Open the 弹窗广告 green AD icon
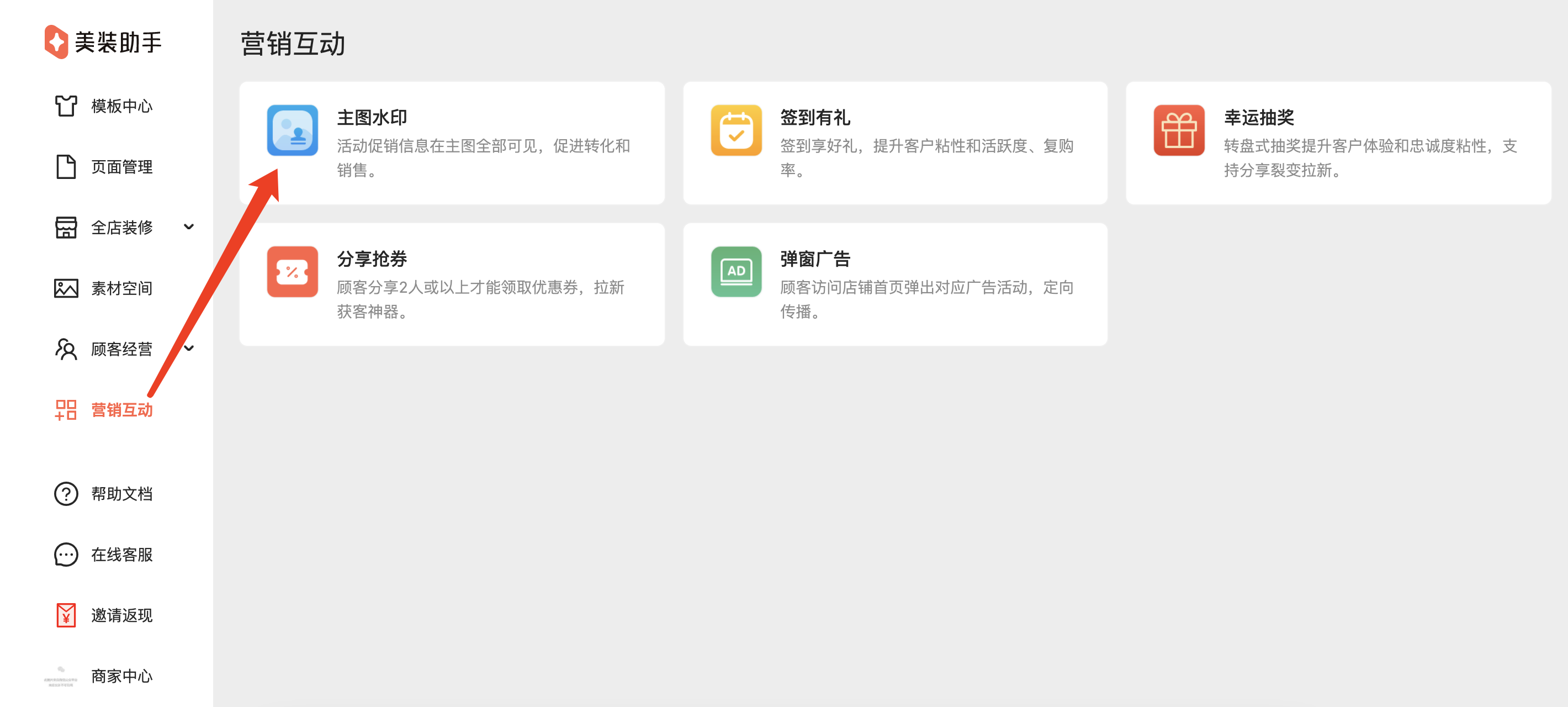 click(736, 272)
